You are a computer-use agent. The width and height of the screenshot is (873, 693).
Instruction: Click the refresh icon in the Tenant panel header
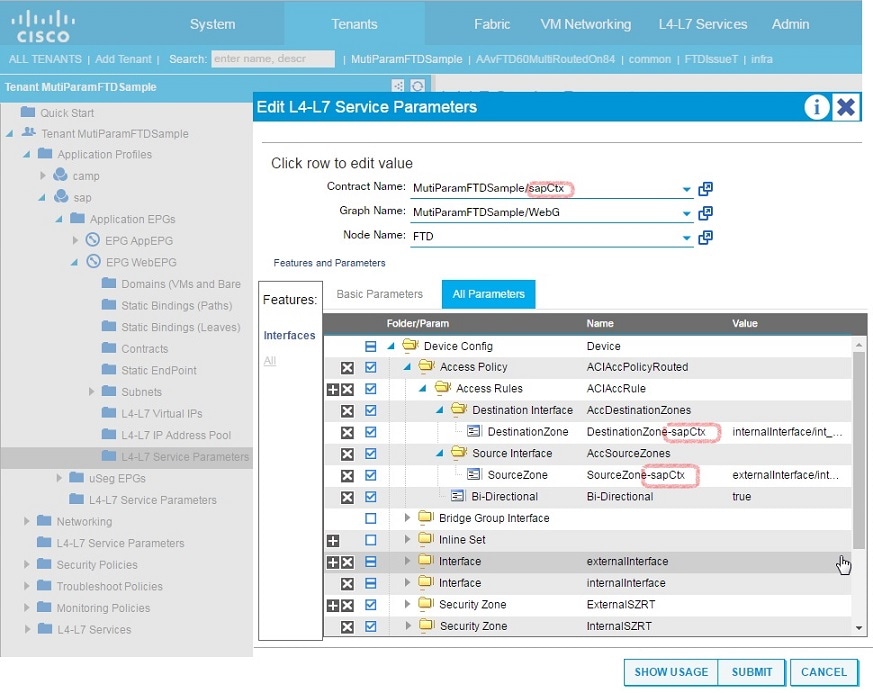[417, 86]
